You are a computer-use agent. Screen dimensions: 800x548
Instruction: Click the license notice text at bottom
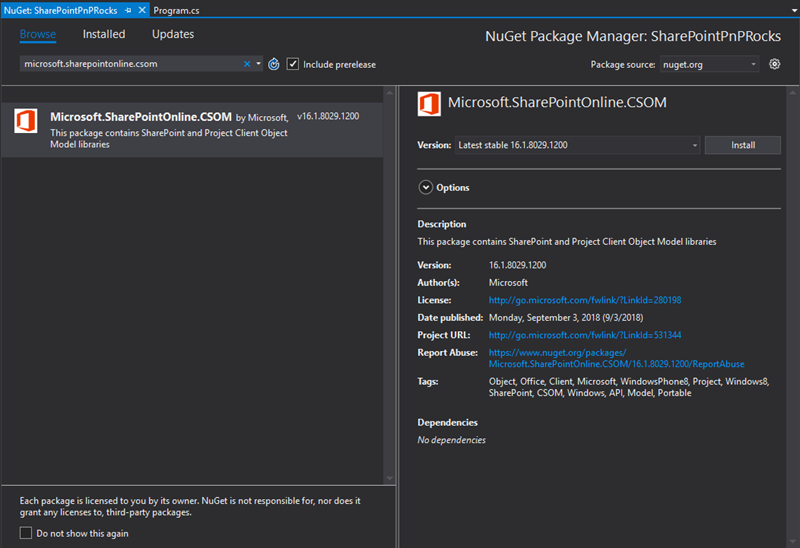click(190, 506)
